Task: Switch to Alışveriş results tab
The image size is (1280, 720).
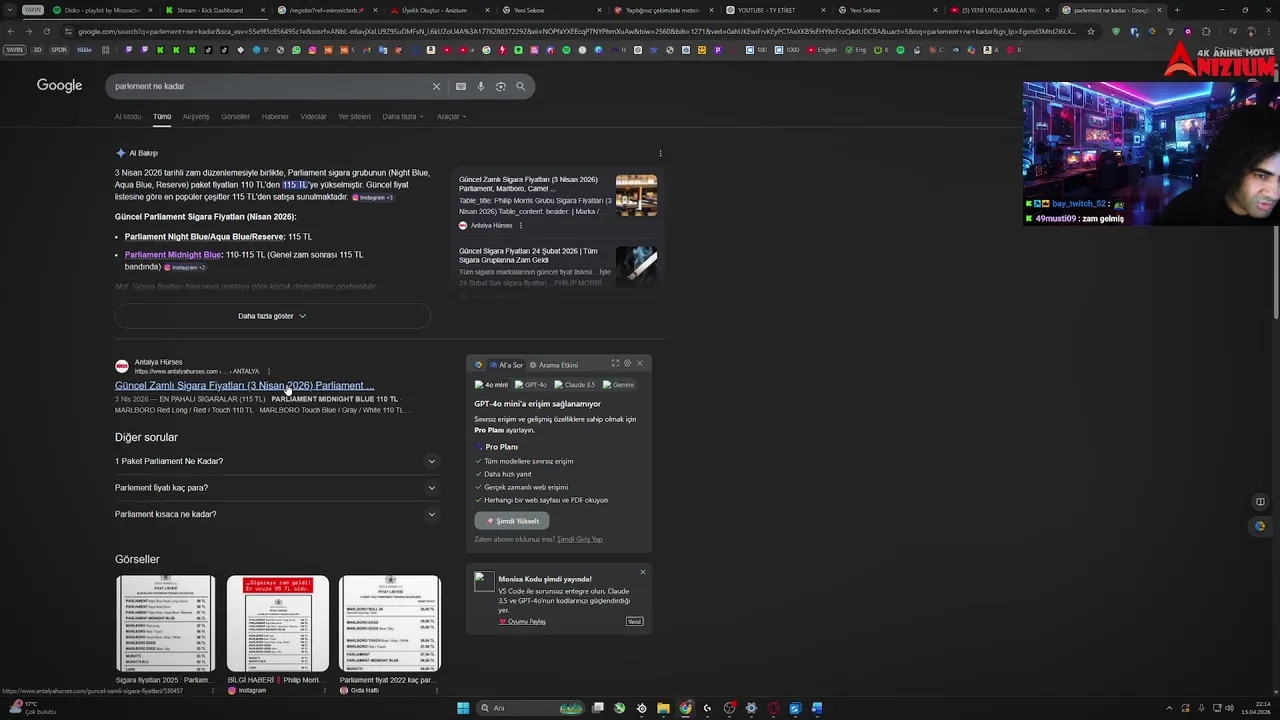Action: pyautogui.click(x=196, y=116)
